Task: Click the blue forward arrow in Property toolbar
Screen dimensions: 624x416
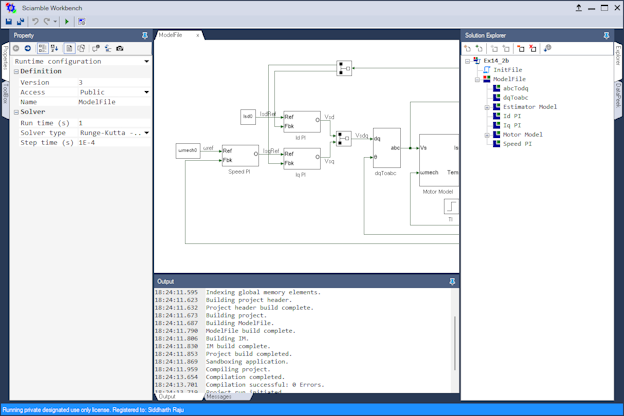Action: coord(28,48)
